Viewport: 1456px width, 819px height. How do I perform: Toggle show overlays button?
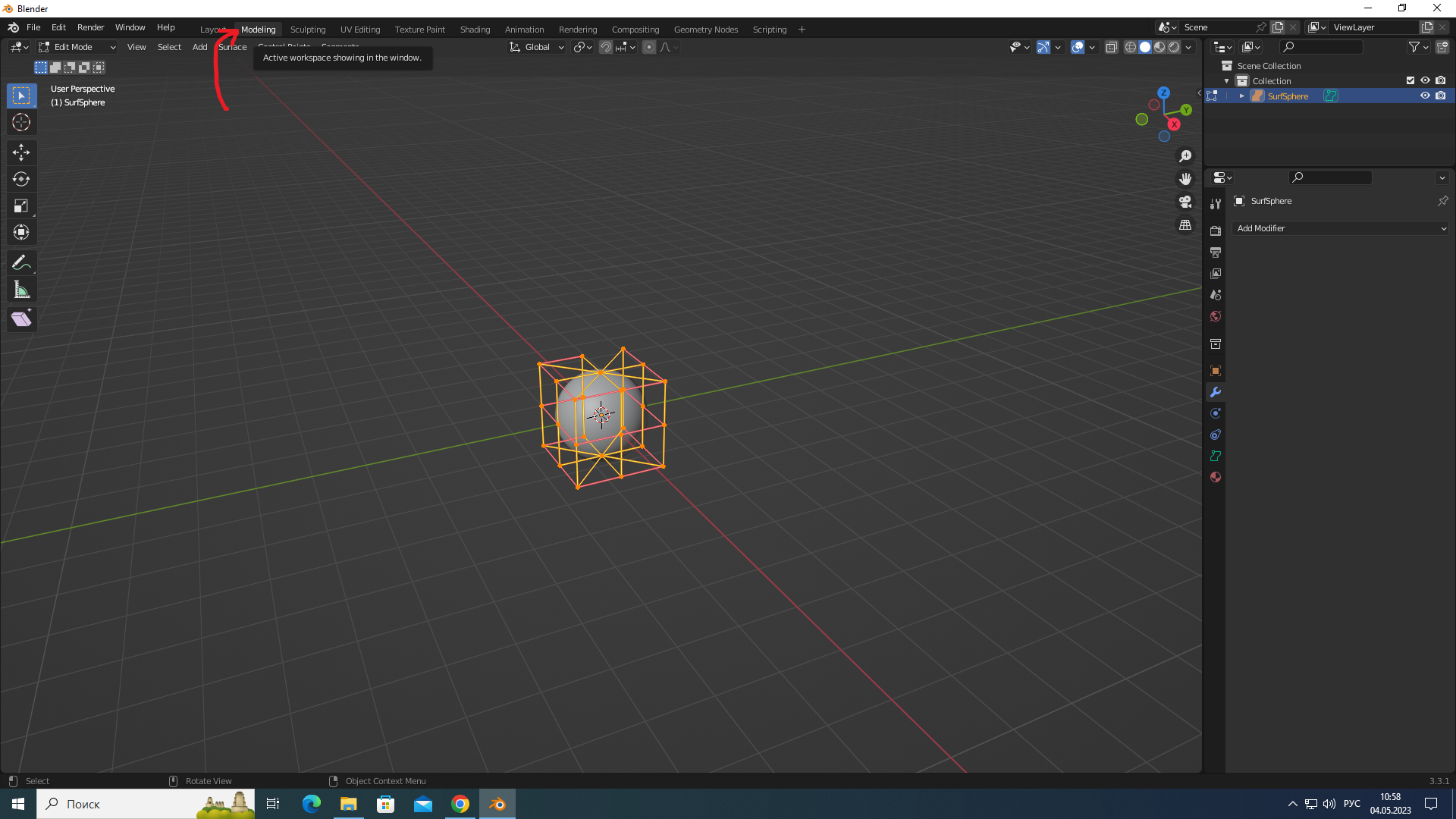(1078, 47)
